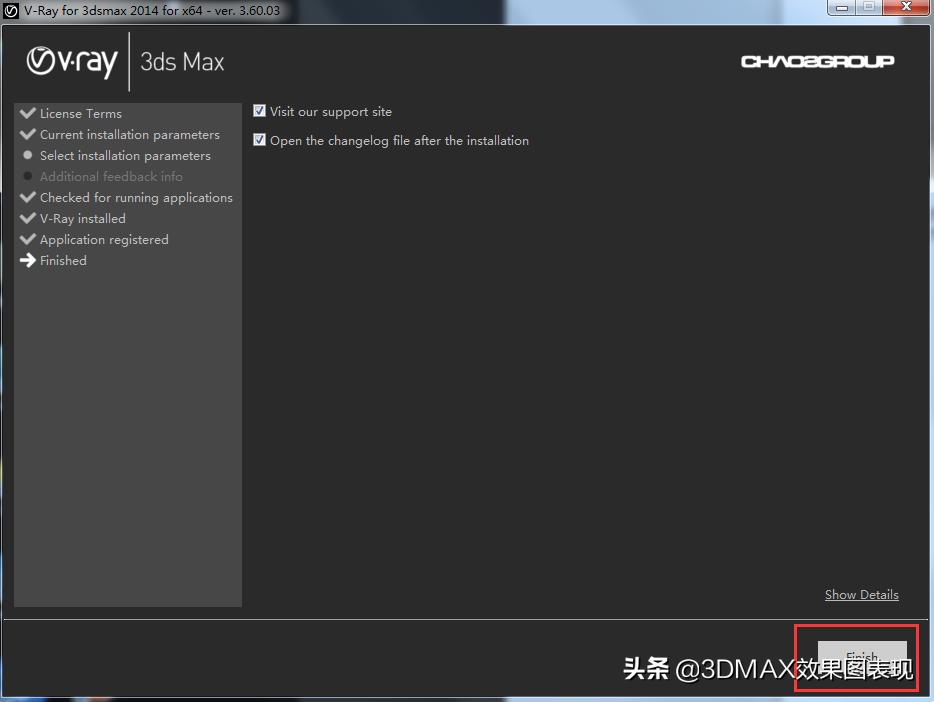Select the Select installation parameters step
This screenshot has width=934, height=702.
click(x=125, y=155)
